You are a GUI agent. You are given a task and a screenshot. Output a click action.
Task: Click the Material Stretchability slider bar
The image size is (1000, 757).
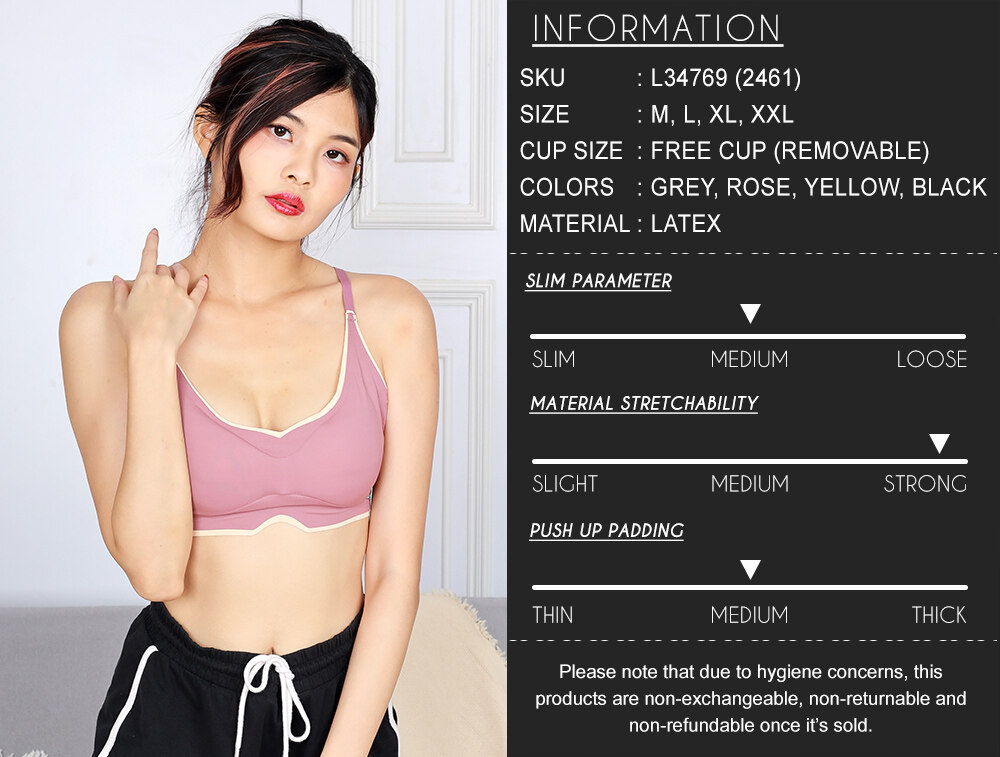(x=750, y=461)
